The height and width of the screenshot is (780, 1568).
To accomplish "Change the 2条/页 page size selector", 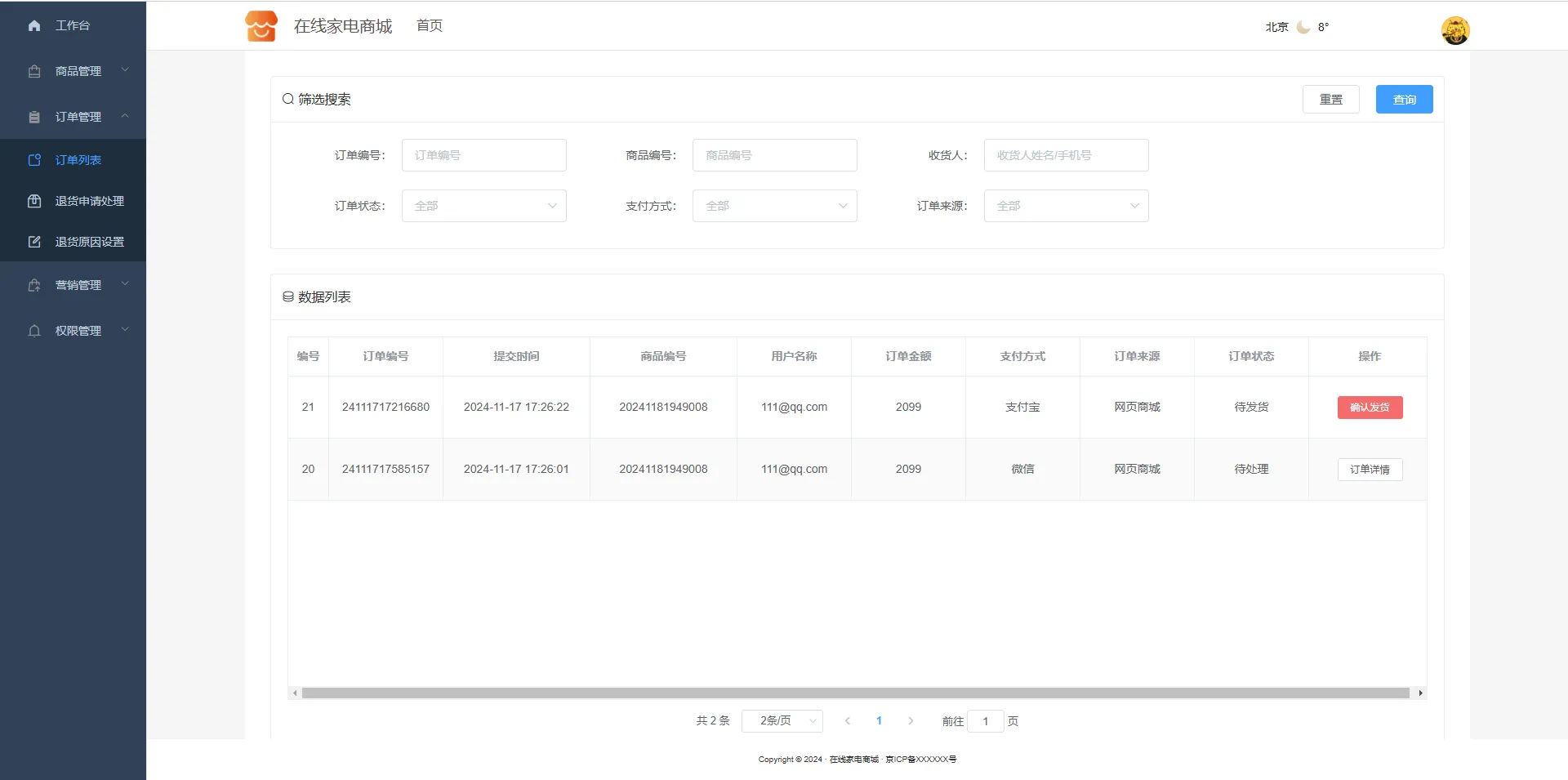I will (x=782, y=721).
